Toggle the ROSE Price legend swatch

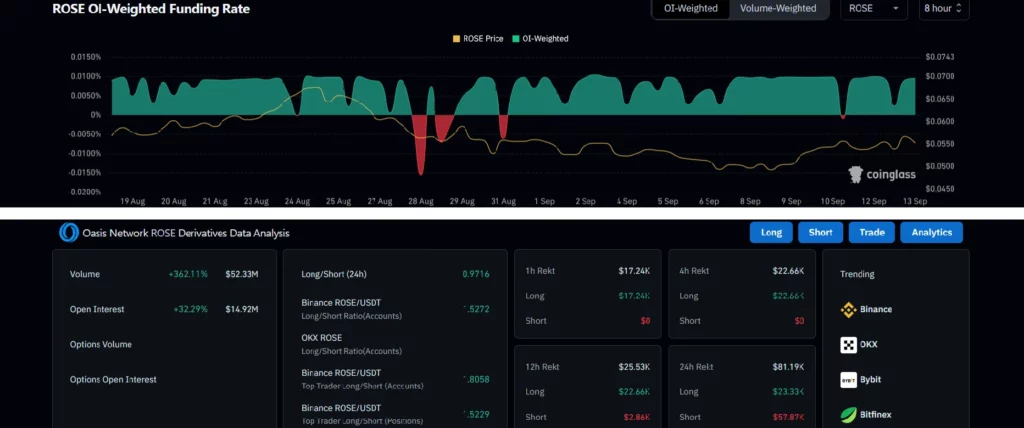pyautogui.click(x=456, y=39)
